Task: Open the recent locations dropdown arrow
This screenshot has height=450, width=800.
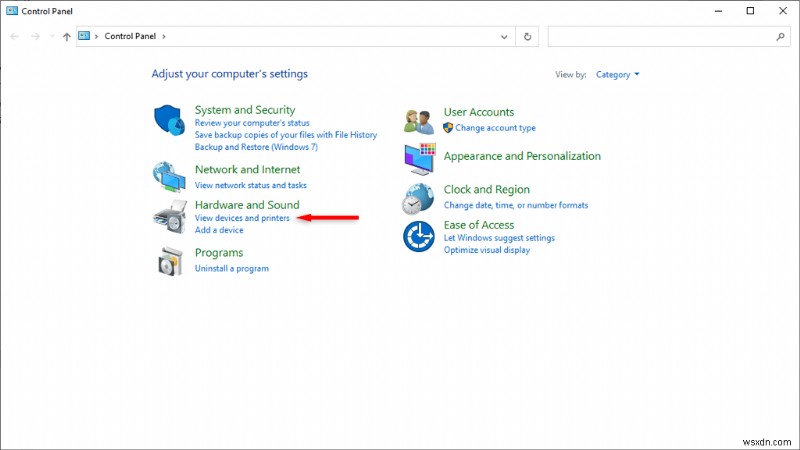Action: pos(52,36)
